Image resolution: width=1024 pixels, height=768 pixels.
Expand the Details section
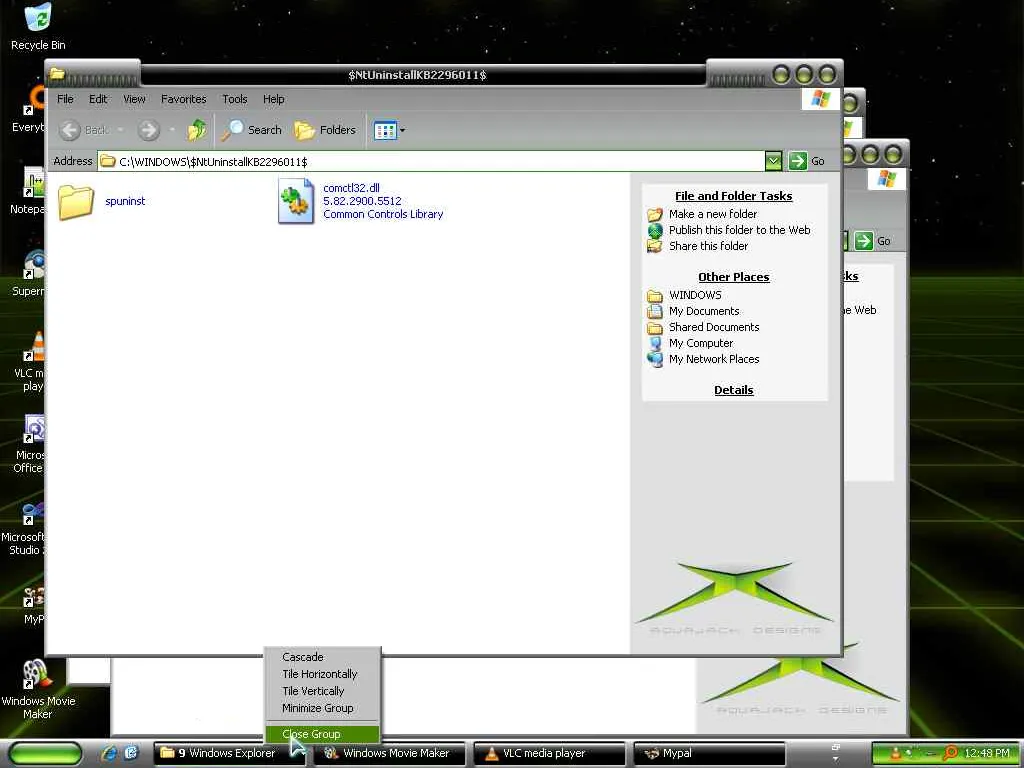[x=733, y=390]
